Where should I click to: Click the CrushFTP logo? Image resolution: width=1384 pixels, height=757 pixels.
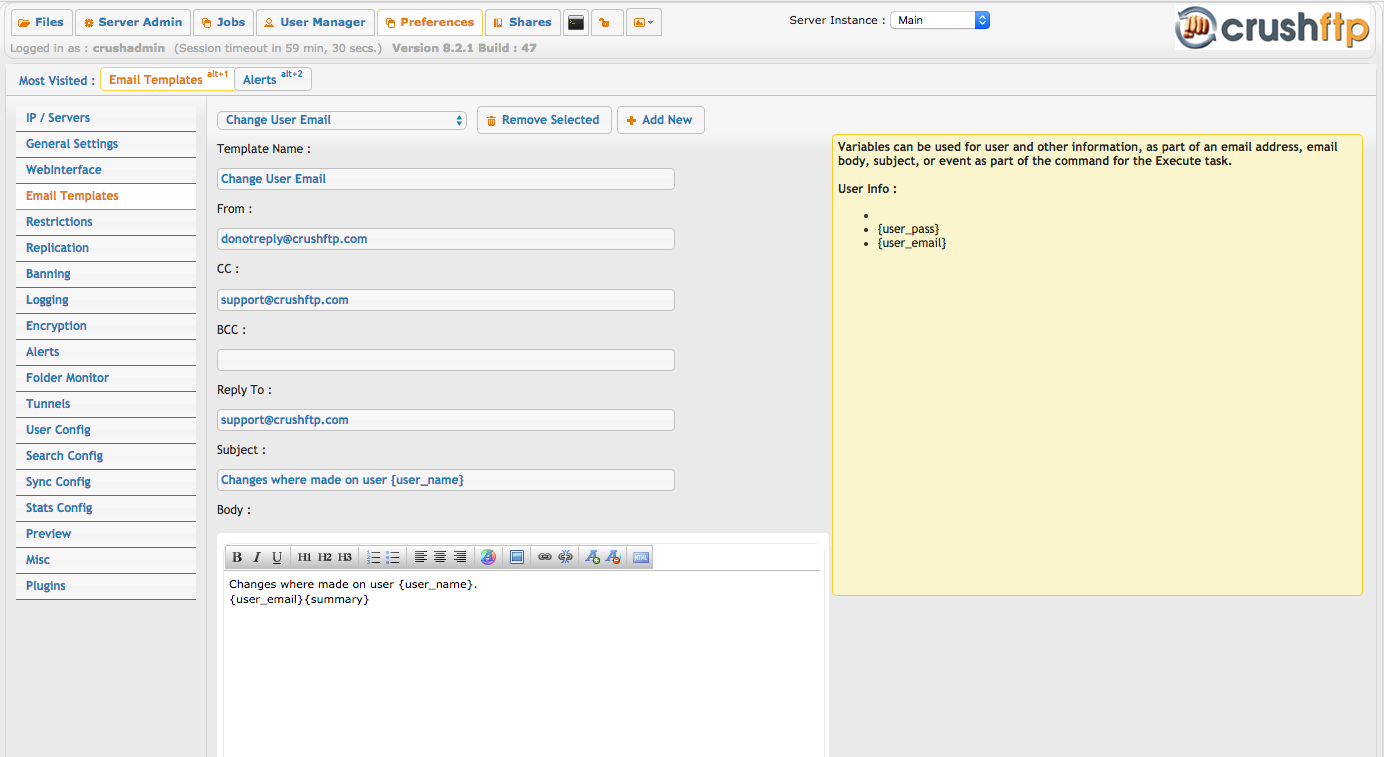[x=1272, y=27]
